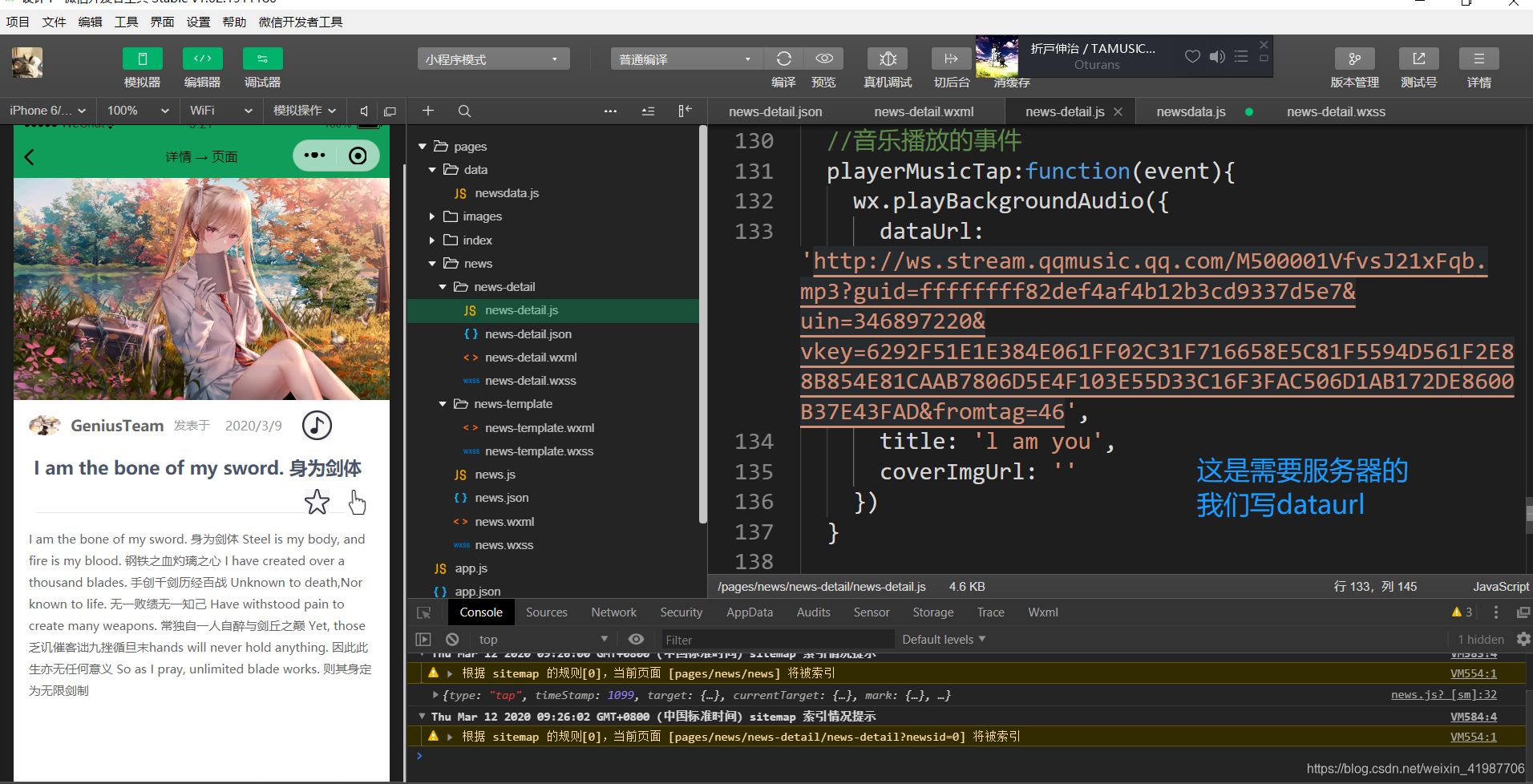Close the news-detail.js tab
This screenshot has width=1533, height=784.
1118,111
